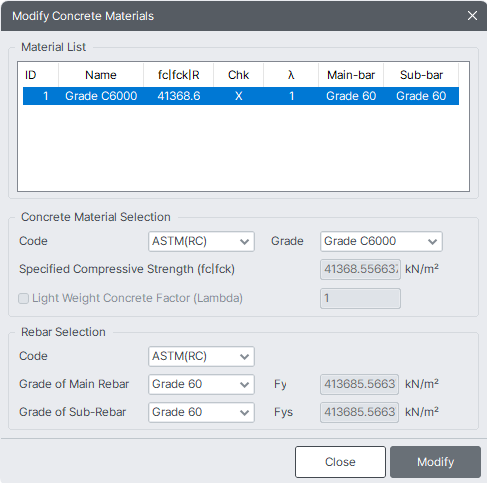Screen dimensions: 487x483
Task: Open Grade of Sub-Rebar dropdown
Action: tap(201, 412)
